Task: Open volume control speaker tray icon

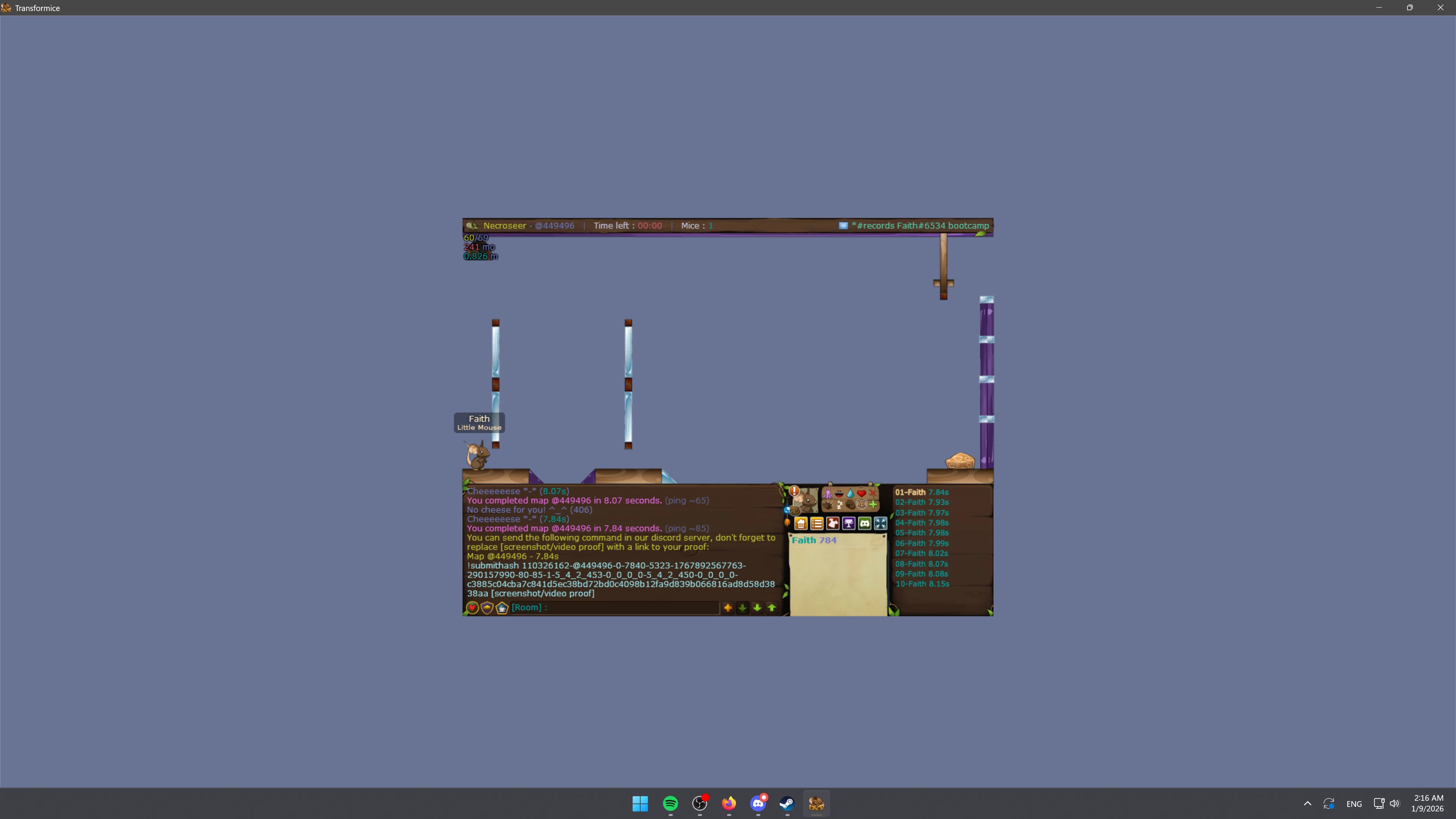Action: point(1395,804)
